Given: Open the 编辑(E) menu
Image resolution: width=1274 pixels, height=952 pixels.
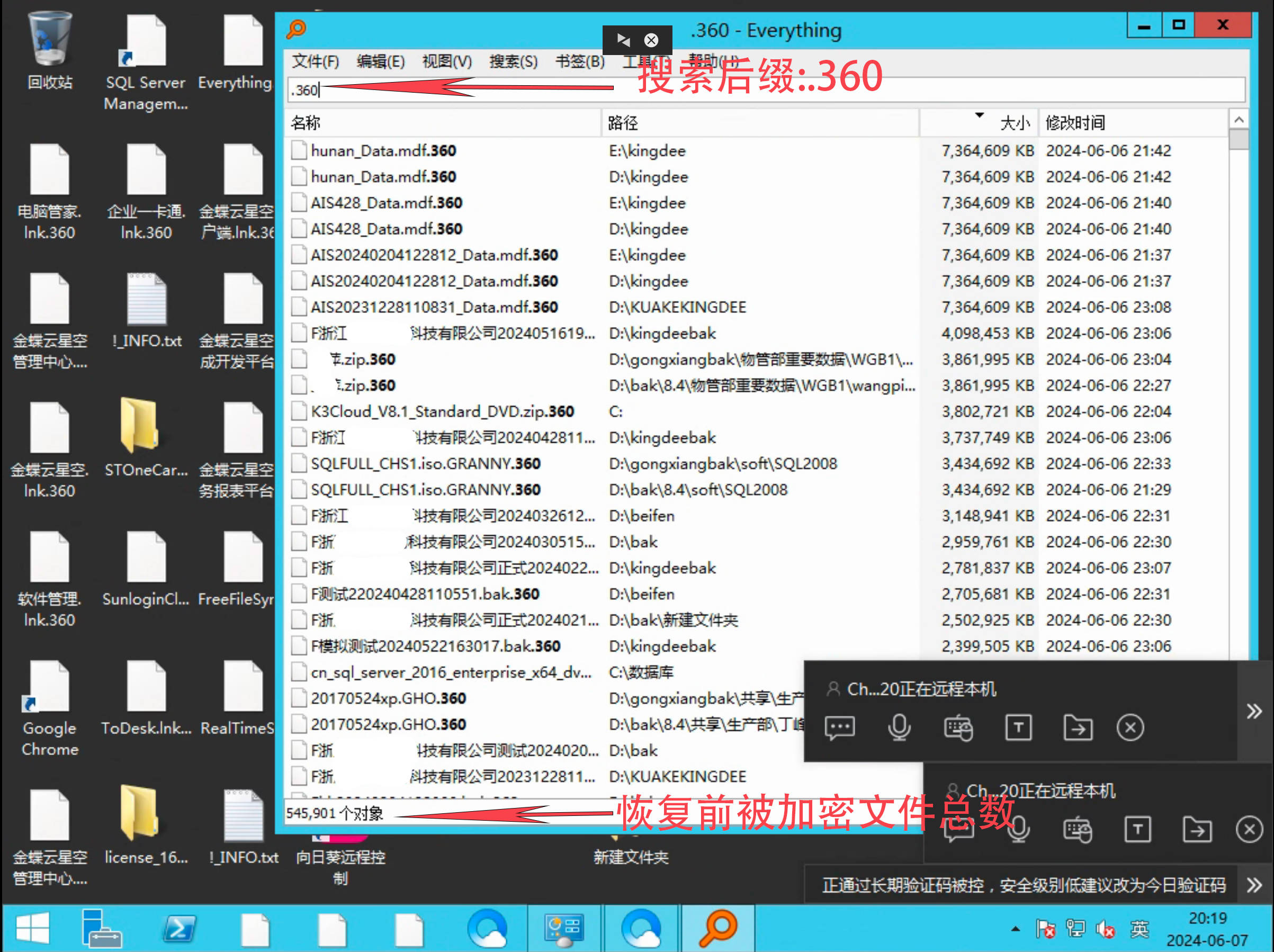Looking at the screenshot, I should (x=381, y=61).
